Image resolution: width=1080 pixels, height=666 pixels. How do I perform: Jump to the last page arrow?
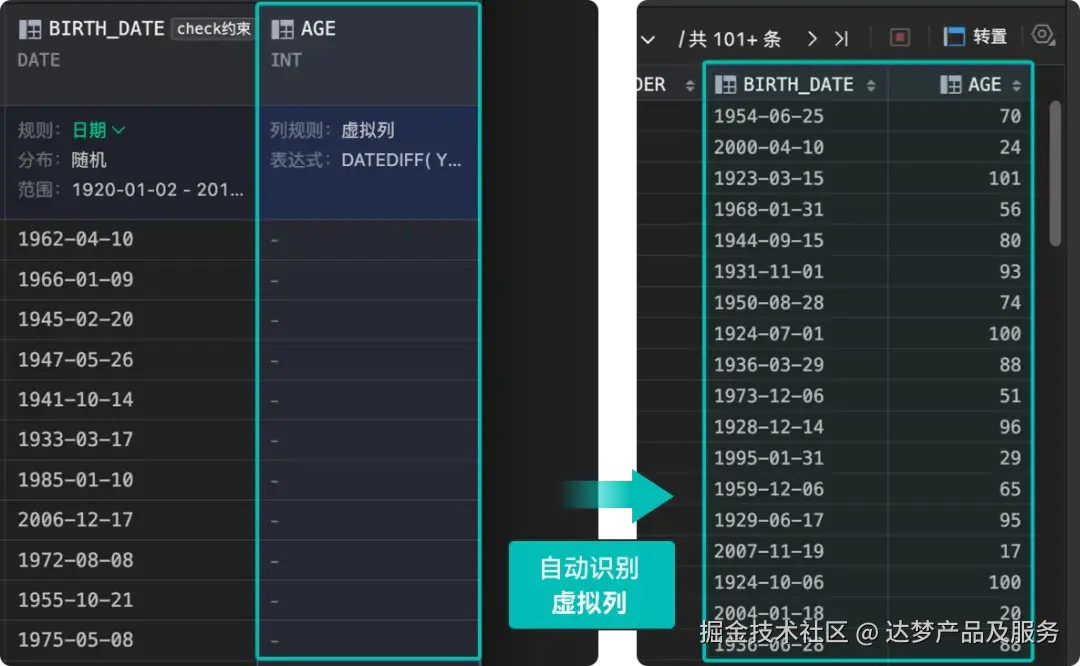(x=842, y=39)
